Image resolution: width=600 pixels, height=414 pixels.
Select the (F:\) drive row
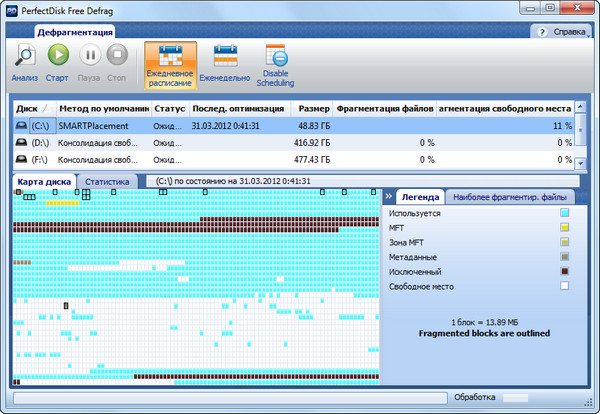pyautogui.click(x=40, y=159)
